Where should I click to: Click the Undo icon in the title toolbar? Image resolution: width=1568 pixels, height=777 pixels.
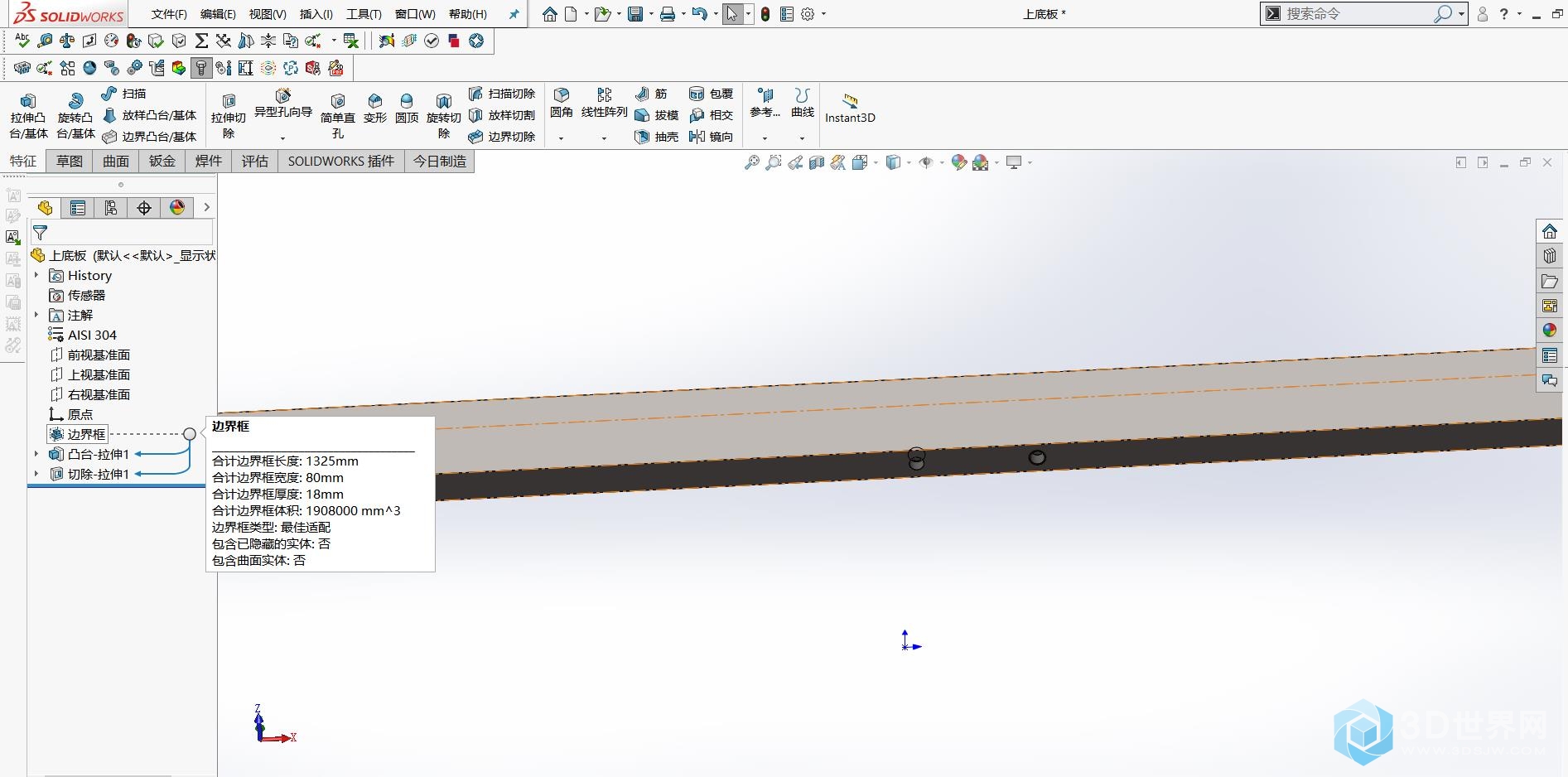pos(699,14)
